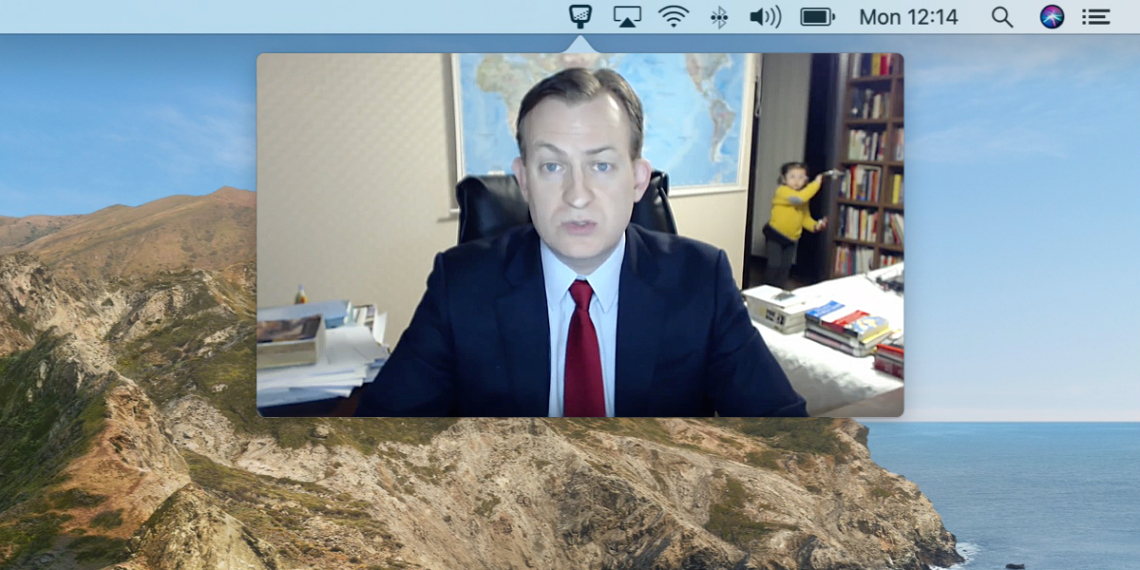This screenshot has width=1140, height=570.
Task: Open the Wi-Fi status menu
Action: click(673, 17)
